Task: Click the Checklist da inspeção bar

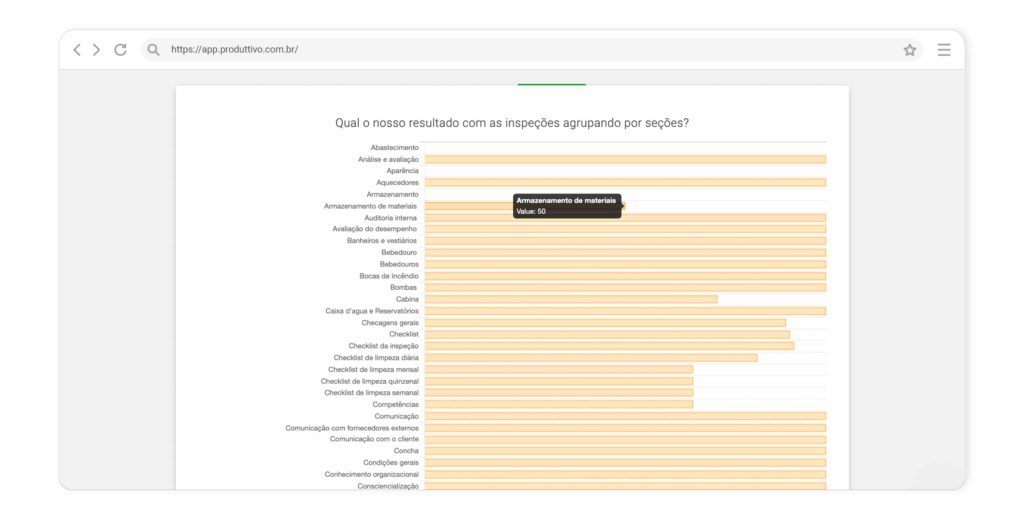Action: click(609, 346)
